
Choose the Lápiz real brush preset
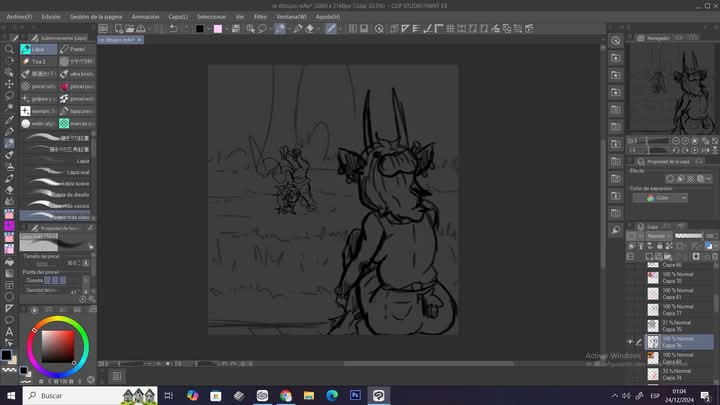[56, 172]
